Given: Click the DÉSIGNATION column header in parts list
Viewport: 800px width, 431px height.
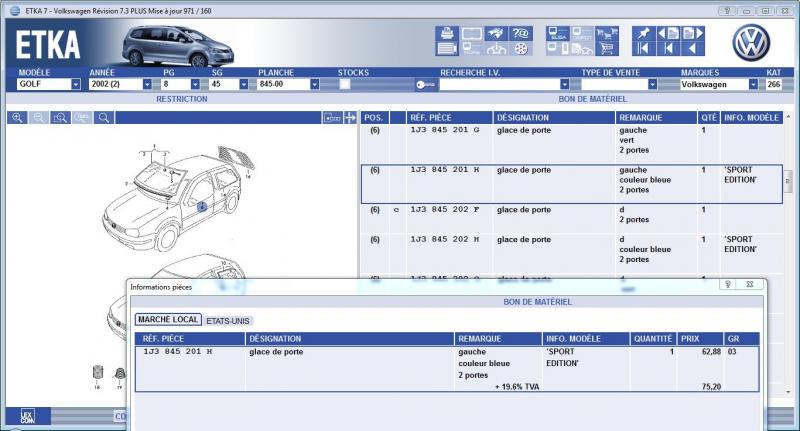Looking at the screenshot, I should [x=554, y=118].
